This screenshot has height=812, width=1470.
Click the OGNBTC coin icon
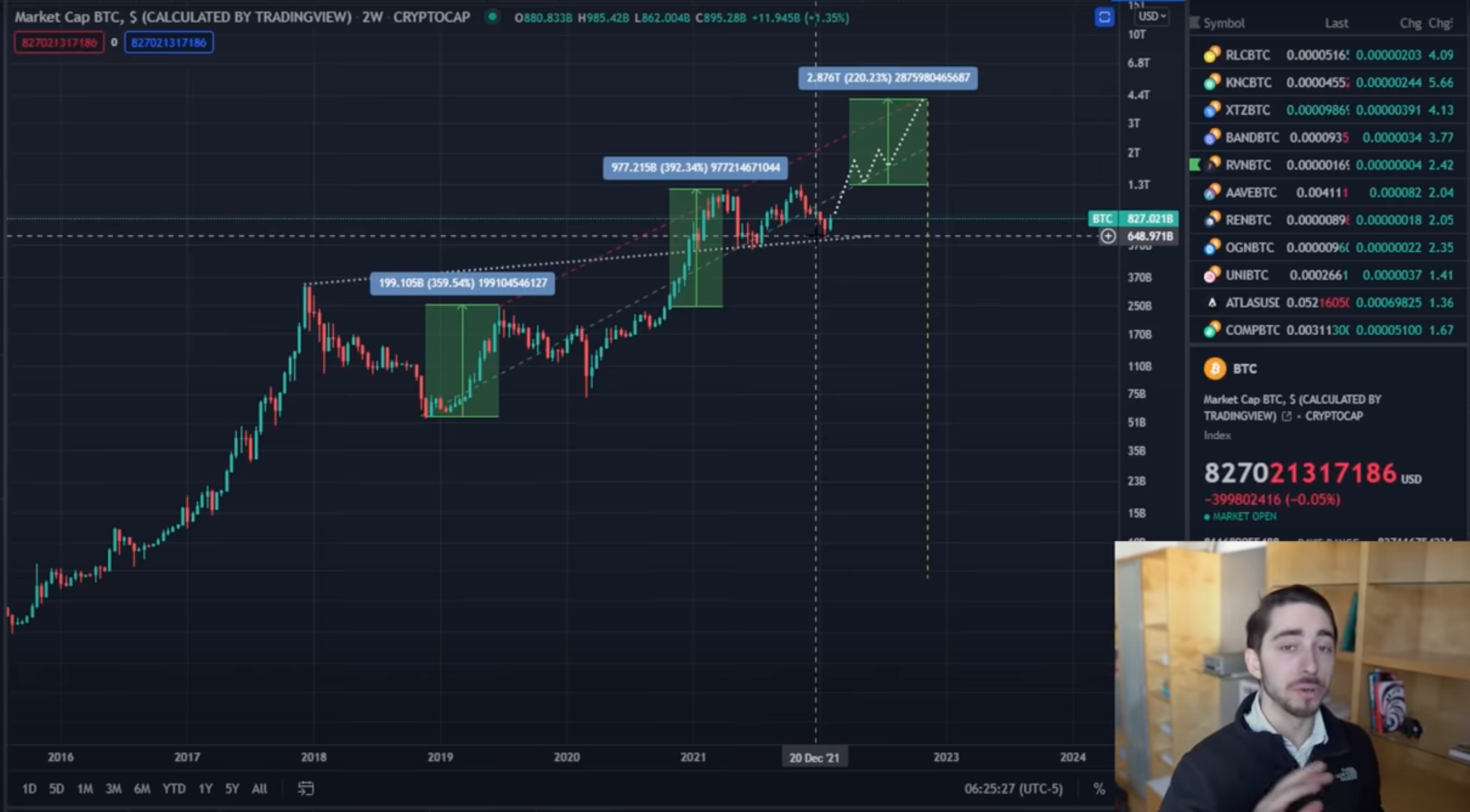click(x=1212, y=247)
